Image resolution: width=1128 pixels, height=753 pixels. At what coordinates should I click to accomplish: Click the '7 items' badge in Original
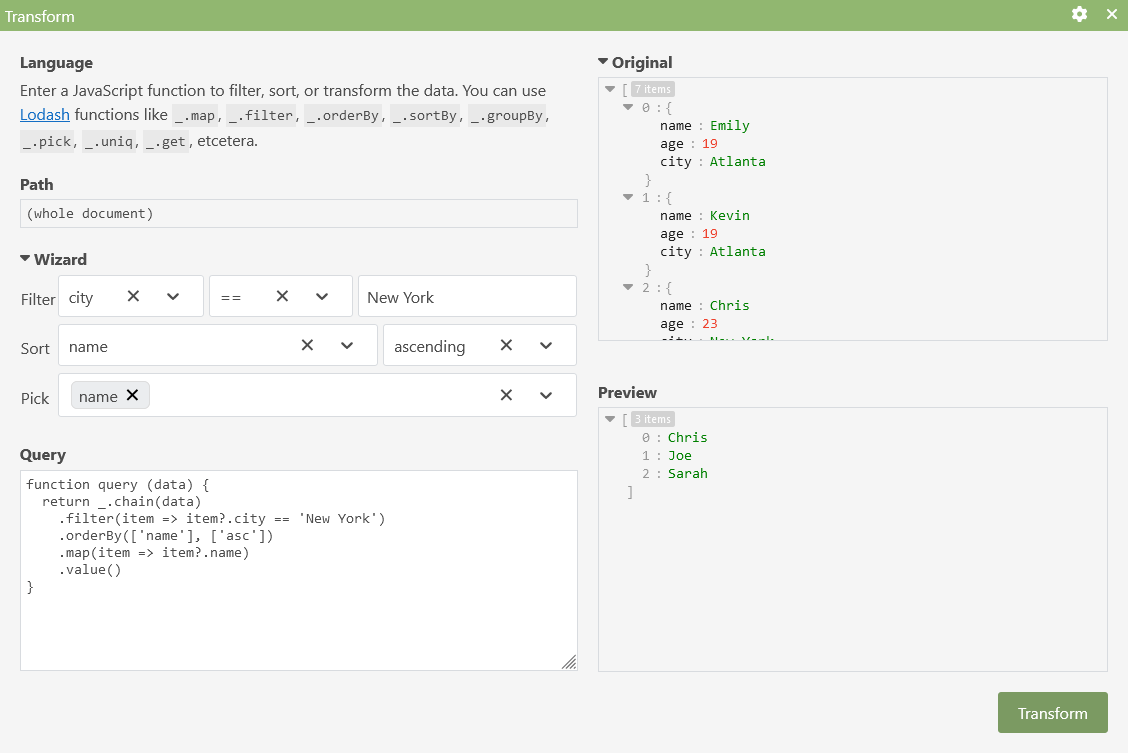pos(653,89)
